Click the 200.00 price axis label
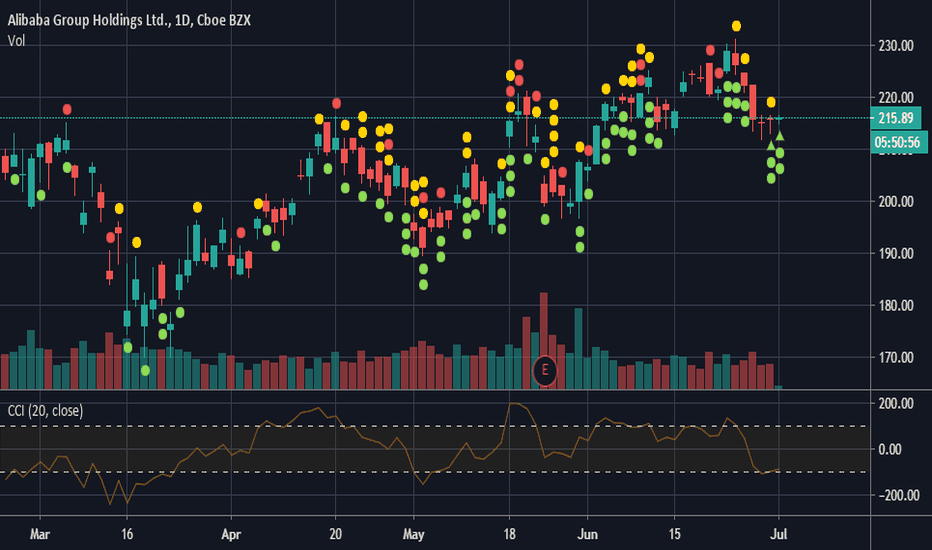932x550 pixels. pyautogui.click(x=896, y=202)
